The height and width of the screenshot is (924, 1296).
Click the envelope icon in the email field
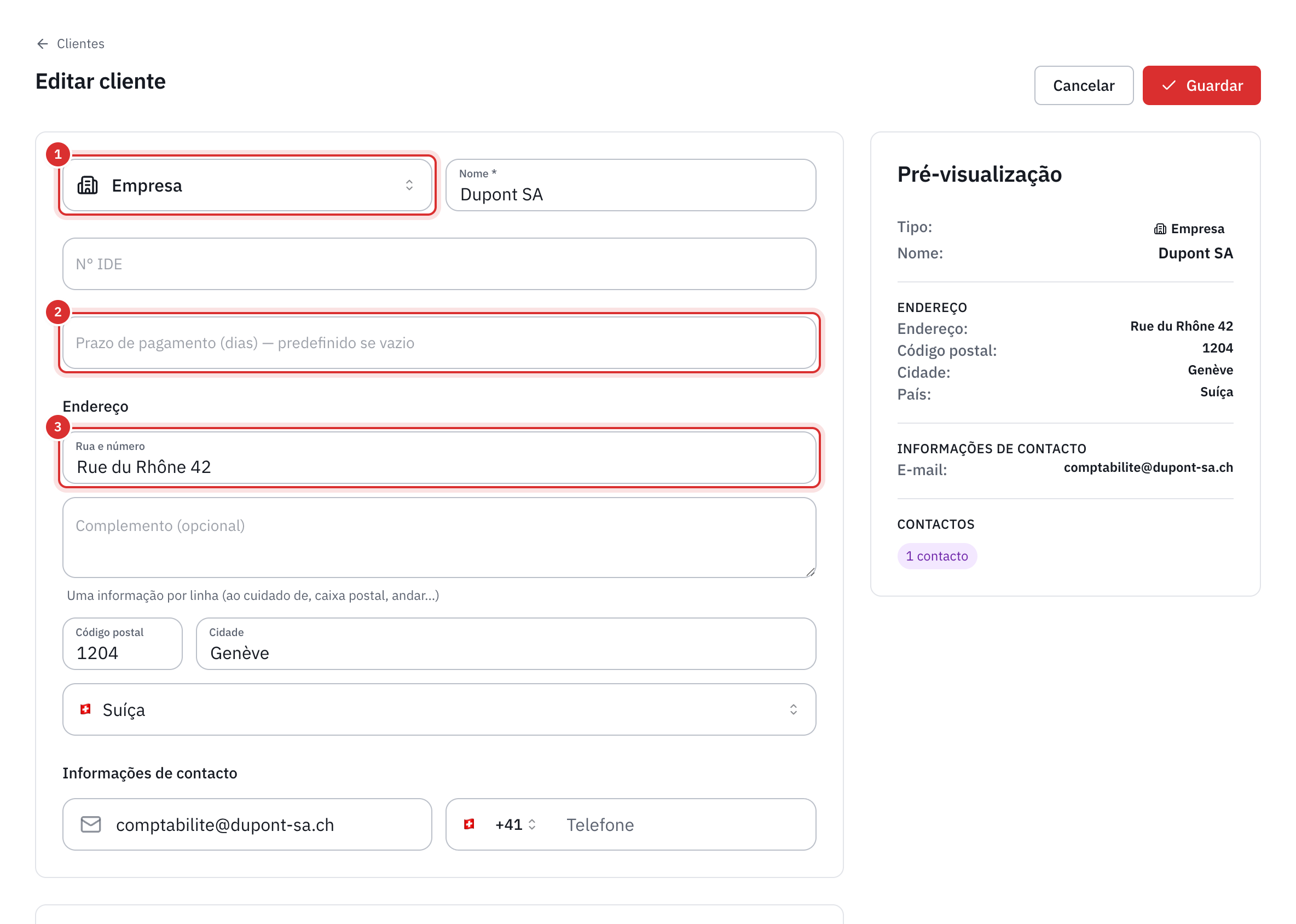tap(91, 824)
